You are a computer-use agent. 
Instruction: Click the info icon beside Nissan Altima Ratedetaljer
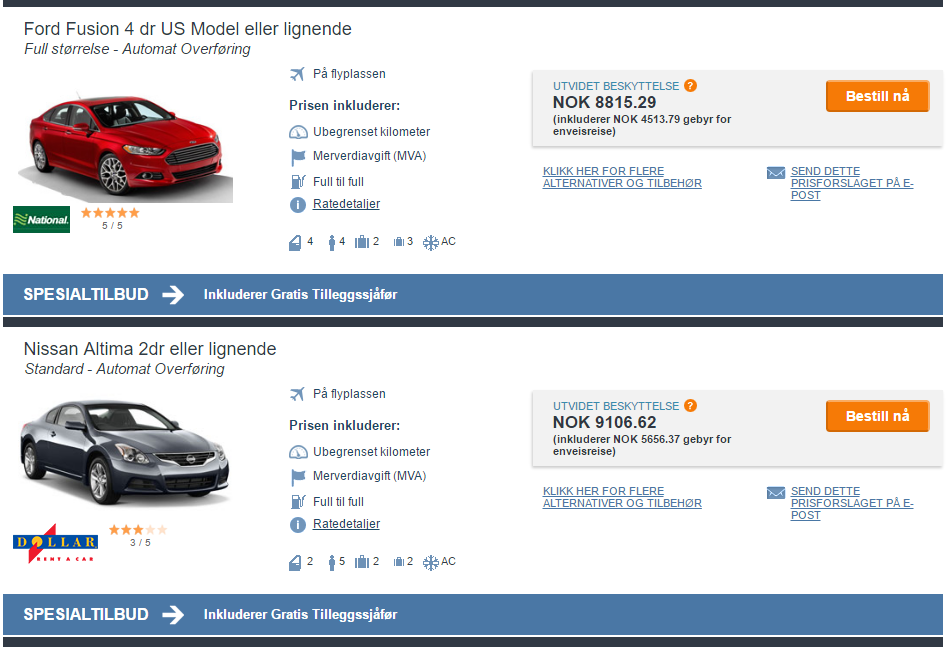click(x=298, y=525)
